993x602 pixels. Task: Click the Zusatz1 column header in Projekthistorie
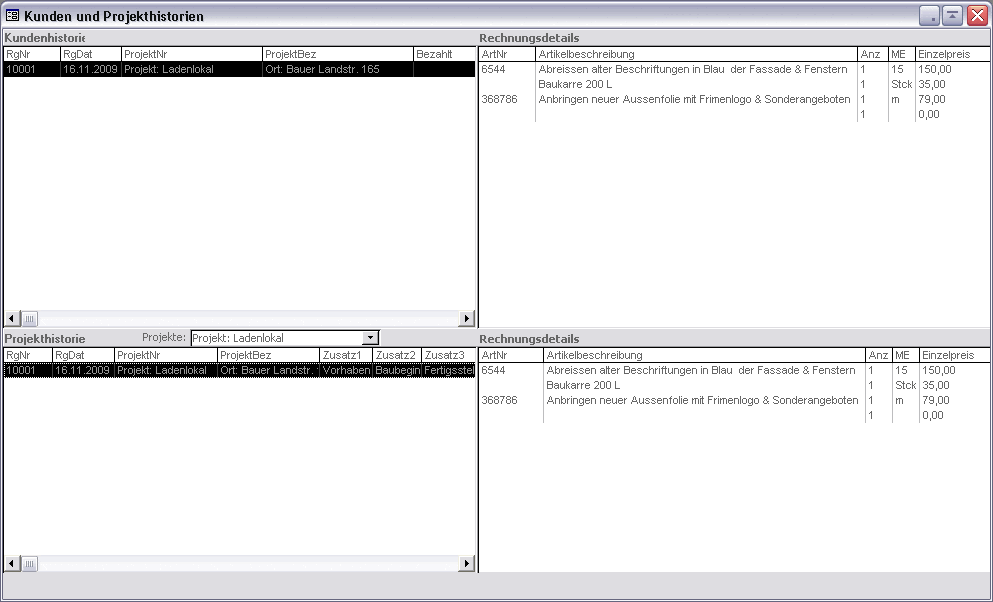pyautogui.click(x=345, y=355)
